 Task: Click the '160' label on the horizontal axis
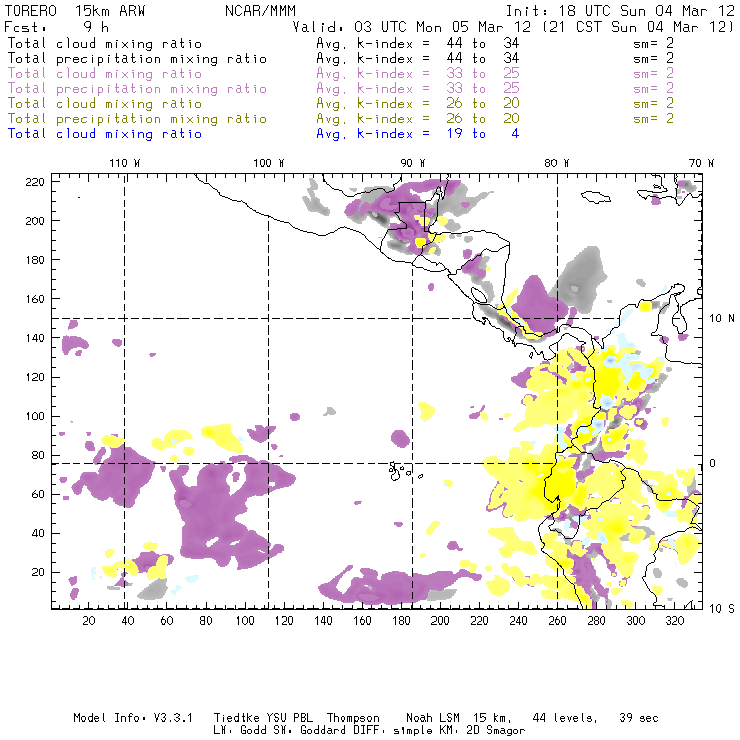pyautogui.click(x=362, y=621)
